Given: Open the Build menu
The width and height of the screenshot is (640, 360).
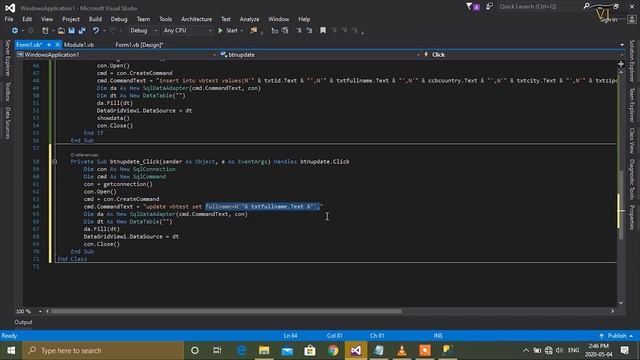Looking at the screenshot, I should (x=95, y=19).
